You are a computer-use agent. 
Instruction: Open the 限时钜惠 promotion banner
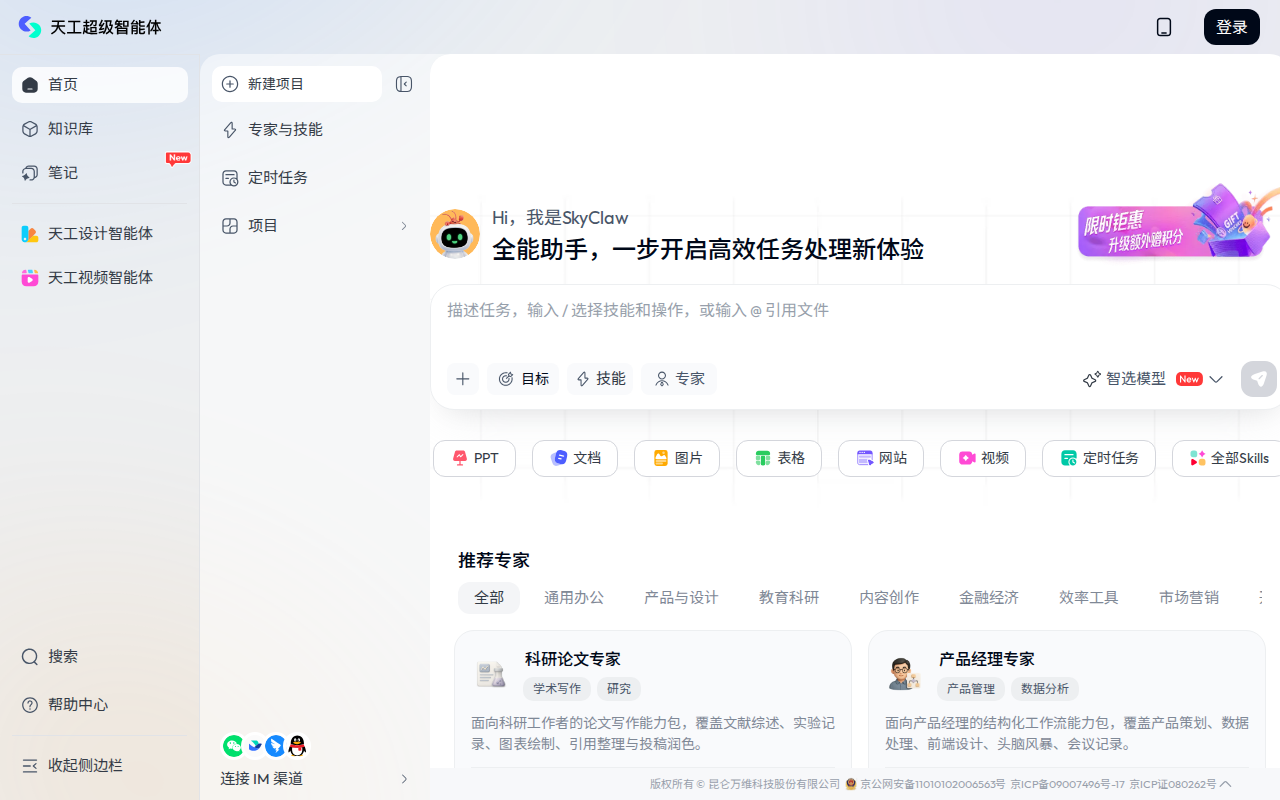[x=1178, y=221]
